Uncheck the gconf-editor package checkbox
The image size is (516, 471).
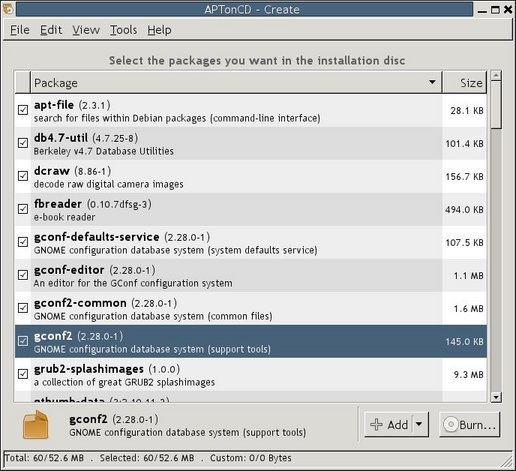[23, 275]
